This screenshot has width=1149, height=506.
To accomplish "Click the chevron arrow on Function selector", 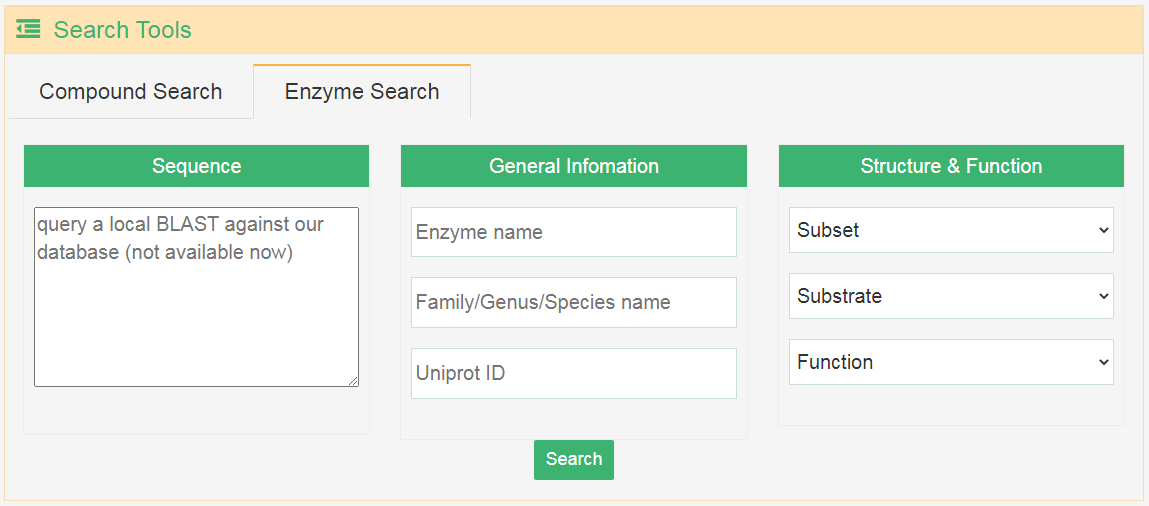I will [1103, 362].
